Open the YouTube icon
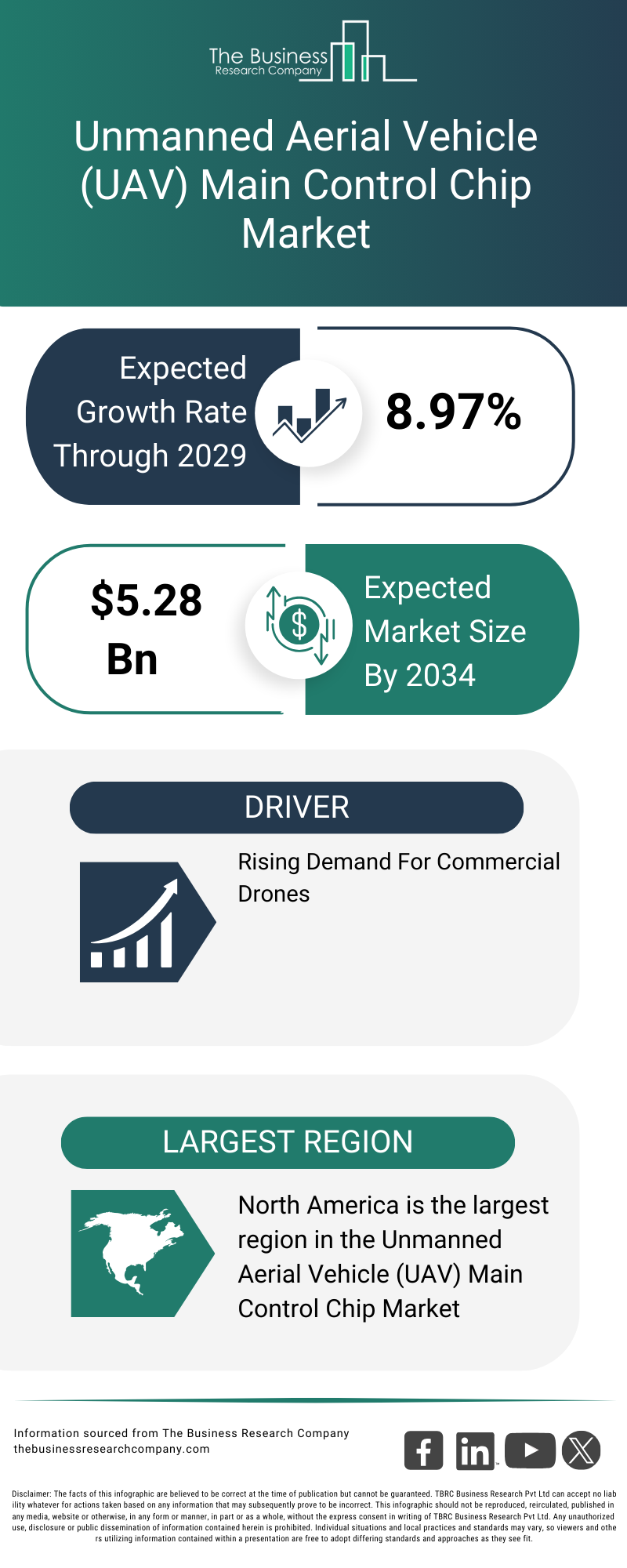The height and width of the screenshot is (1568, 627). point(530,1450)
